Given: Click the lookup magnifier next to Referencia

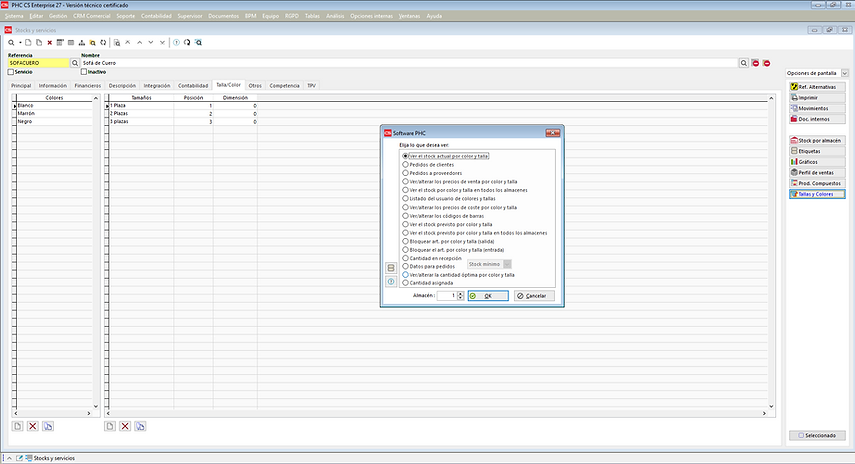Looking at the screenshot, I should point(75,63).
